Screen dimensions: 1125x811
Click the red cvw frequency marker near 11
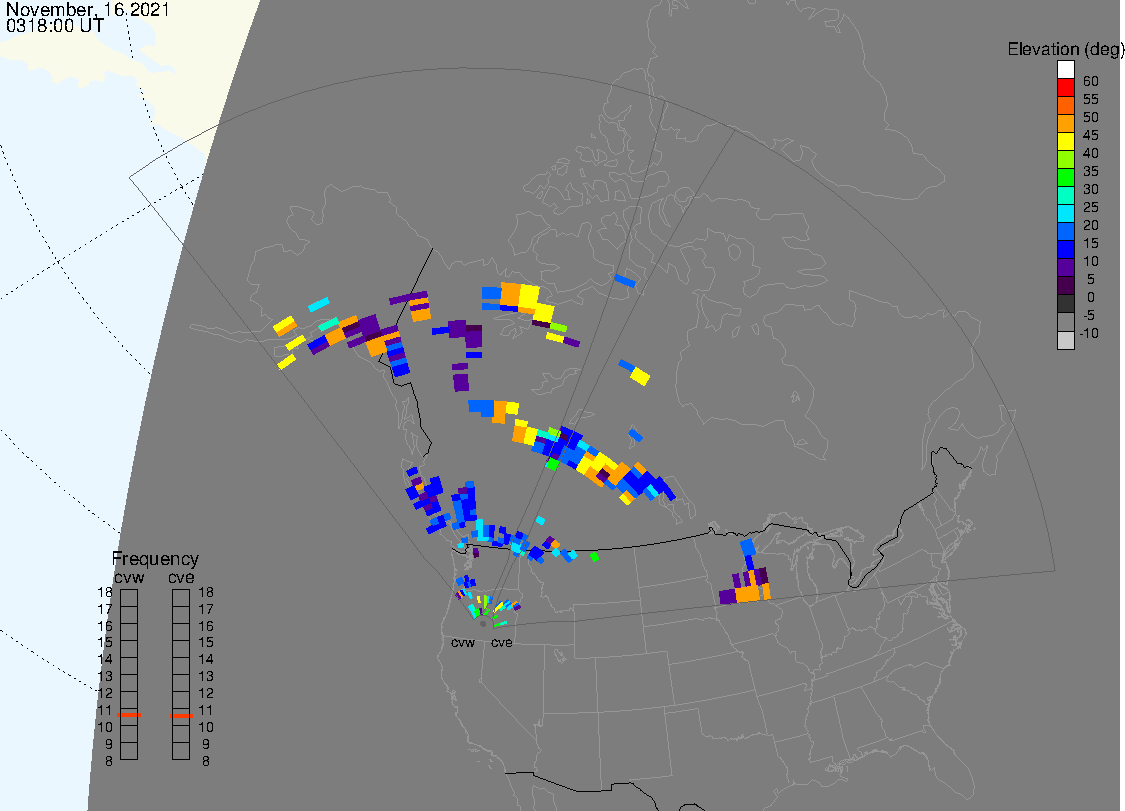click(x=129, y=715)
